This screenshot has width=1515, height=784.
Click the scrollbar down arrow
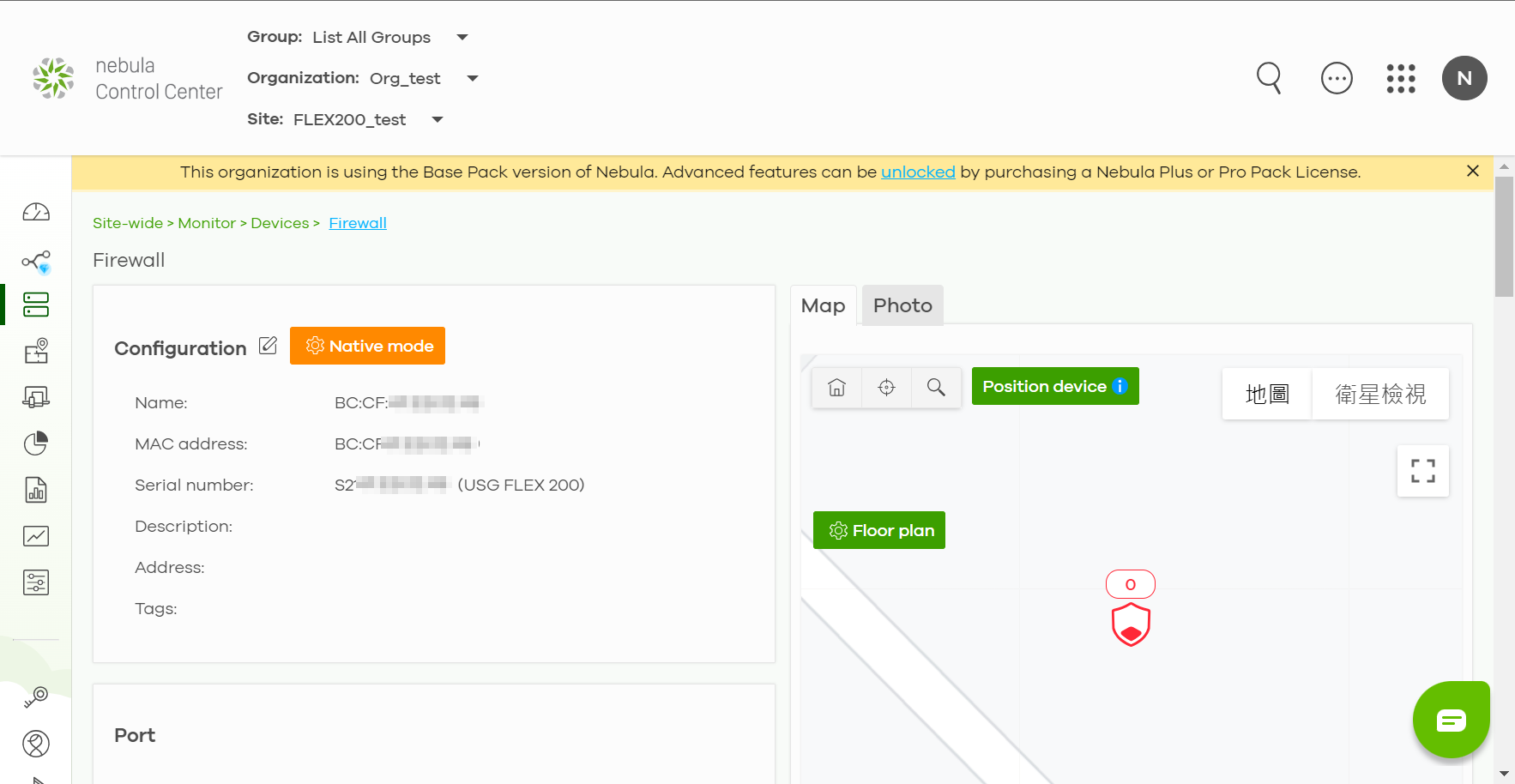click(x=1504, y=774)
